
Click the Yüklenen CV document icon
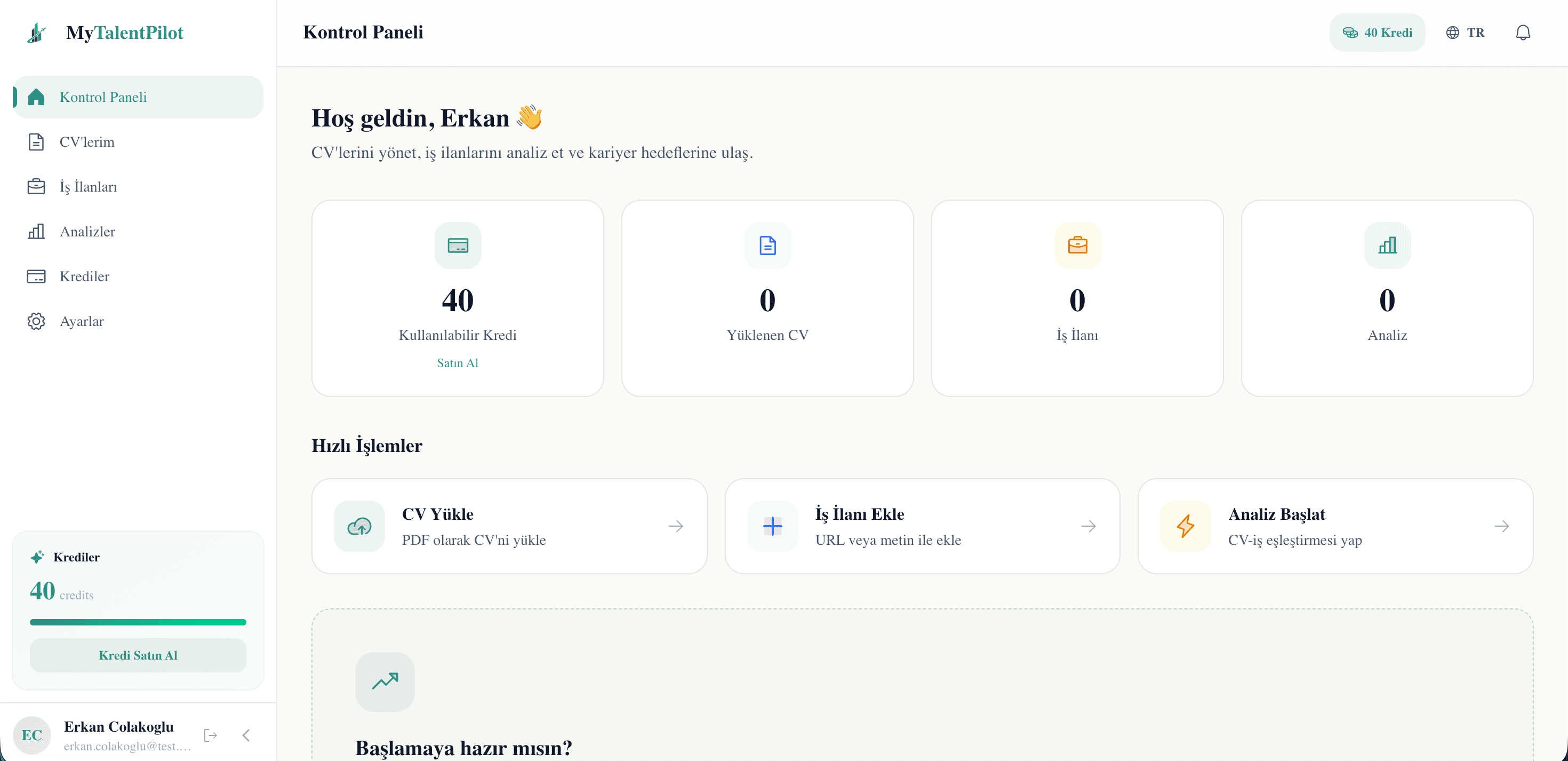click(767, 245)
